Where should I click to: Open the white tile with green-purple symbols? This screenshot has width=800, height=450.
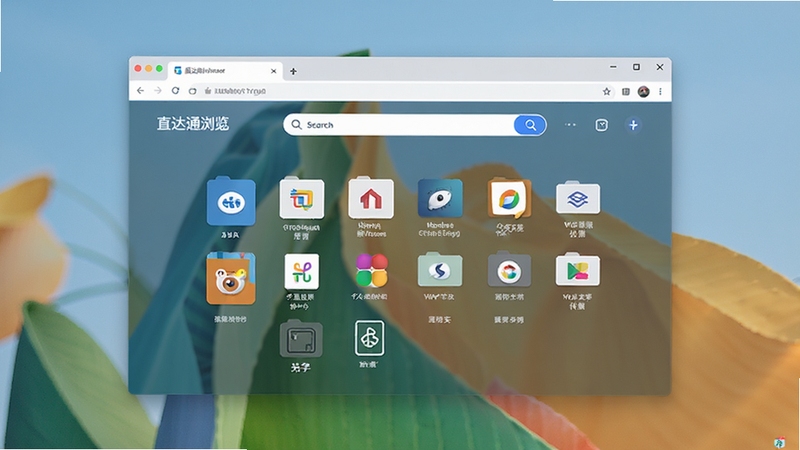pos(302,271)
